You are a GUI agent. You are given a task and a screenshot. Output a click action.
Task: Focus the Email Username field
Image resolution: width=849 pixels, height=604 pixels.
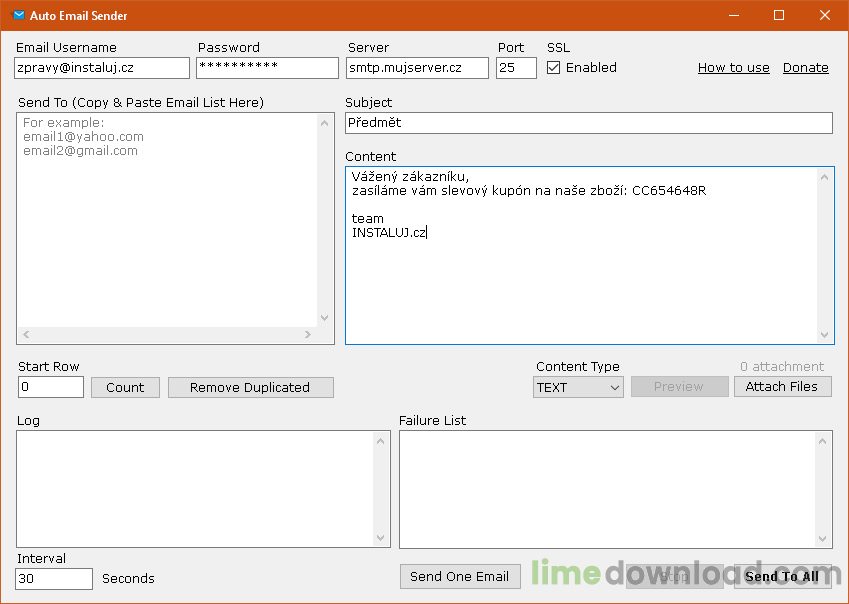[x=102, y=68]
